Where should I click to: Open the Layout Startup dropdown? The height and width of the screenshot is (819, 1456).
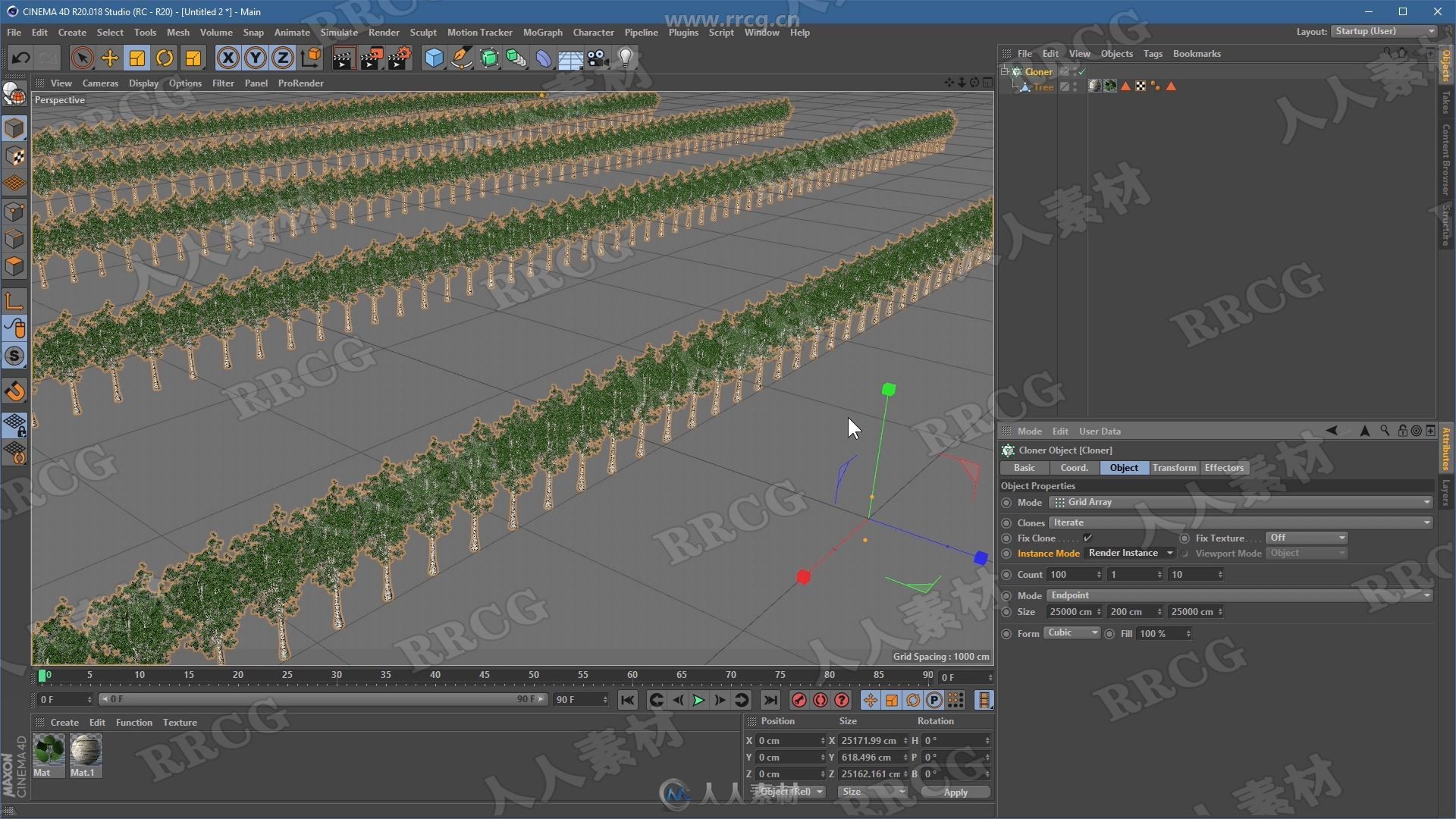1384,31
